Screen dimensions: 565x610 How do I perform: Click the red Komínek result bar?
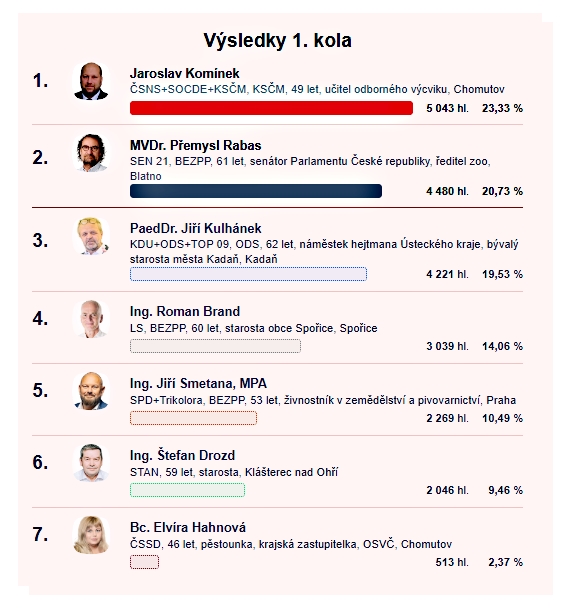pyautogui.click(x=271, y=108)
